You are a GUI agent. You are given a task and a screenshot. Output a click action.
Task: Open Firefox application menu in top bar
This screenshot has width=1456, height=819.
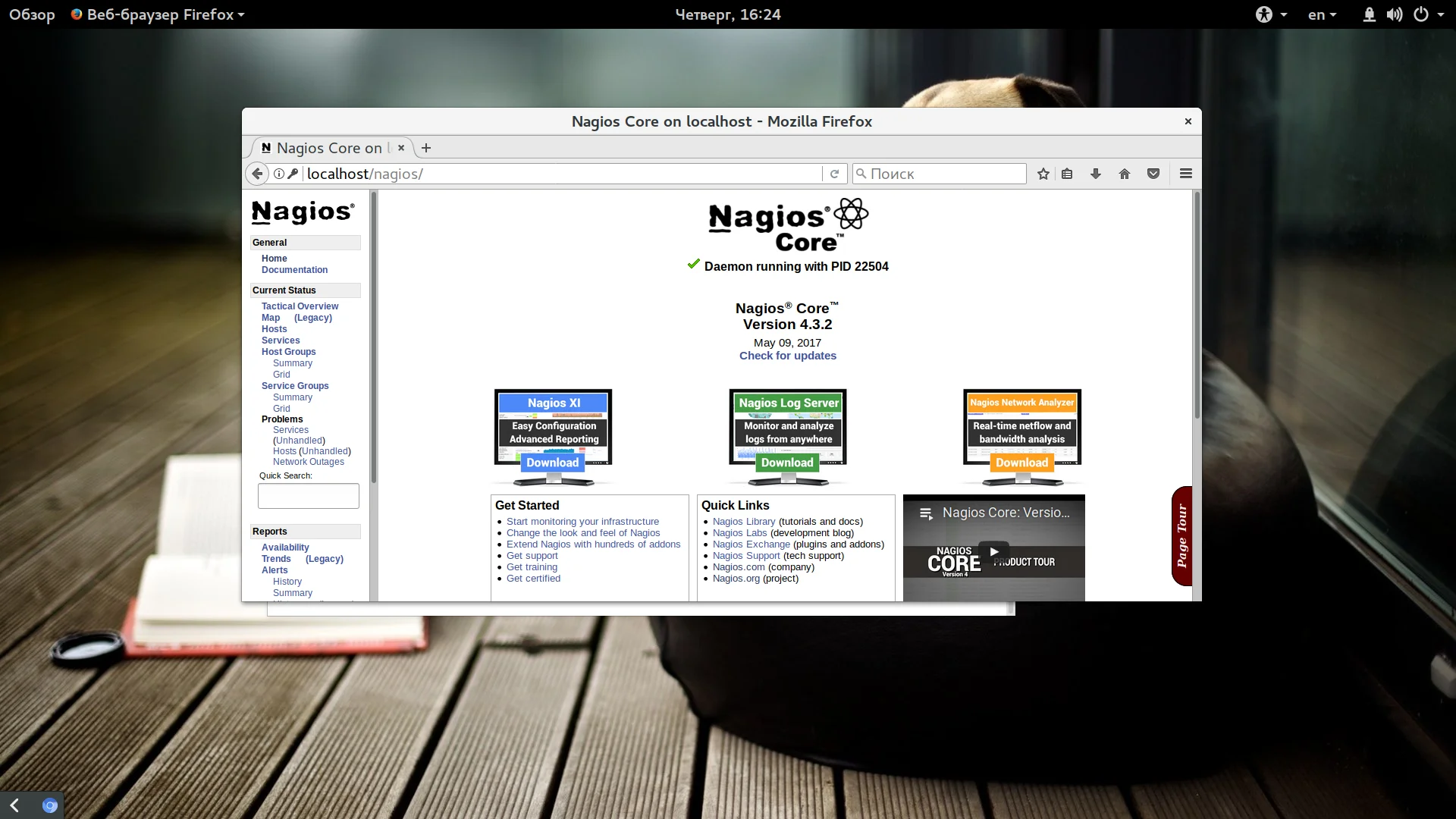(x=159, y=14)
